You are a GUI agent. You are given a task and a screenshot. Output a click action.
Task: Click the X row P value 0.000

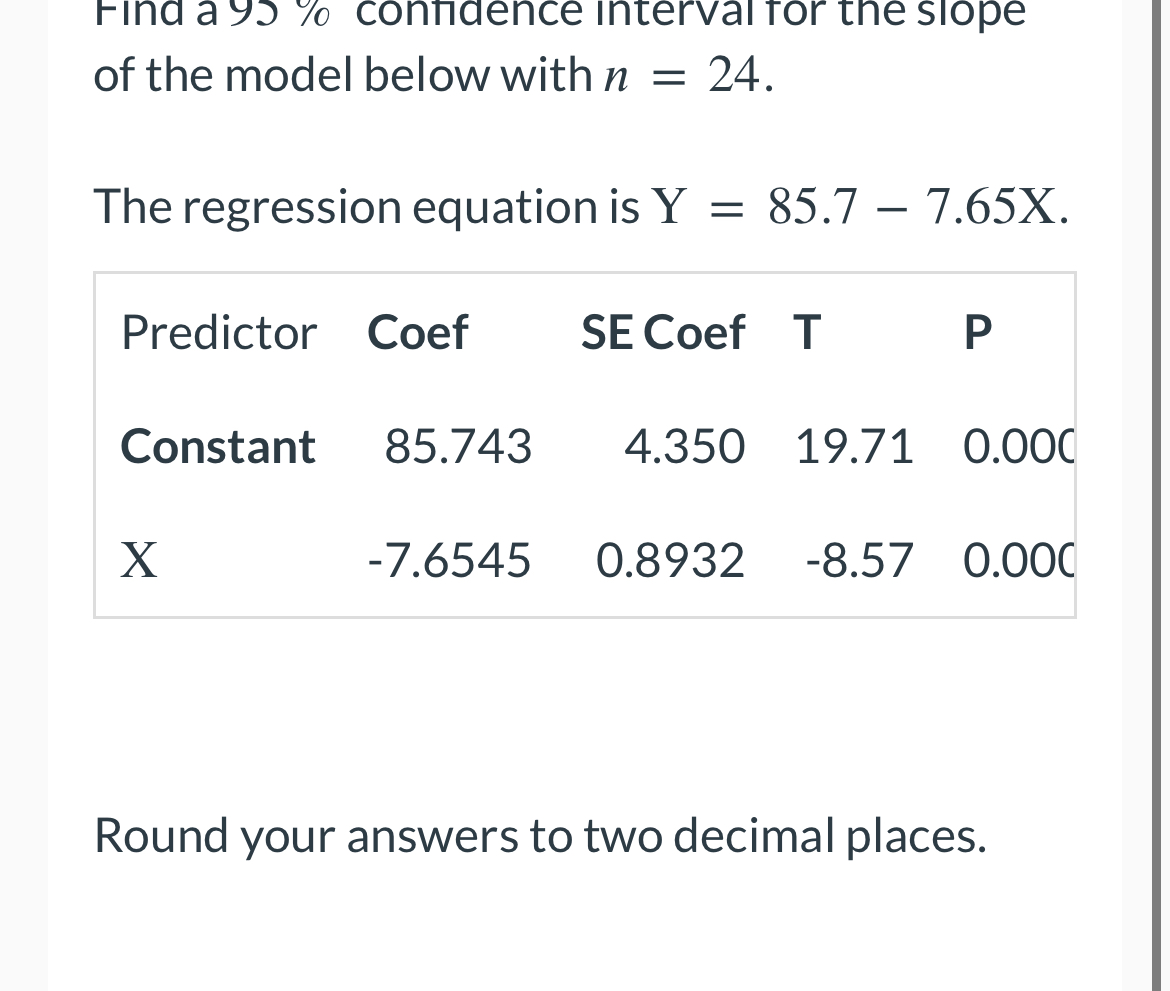pos(1019,560)
